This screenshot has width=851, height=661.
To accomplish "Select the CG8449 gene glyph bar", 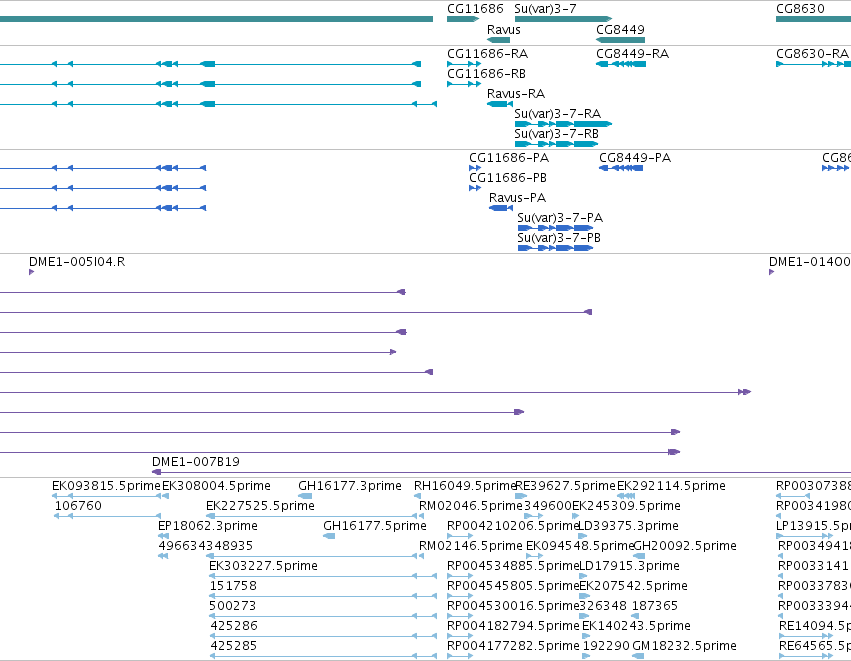I will coord(620,40).
